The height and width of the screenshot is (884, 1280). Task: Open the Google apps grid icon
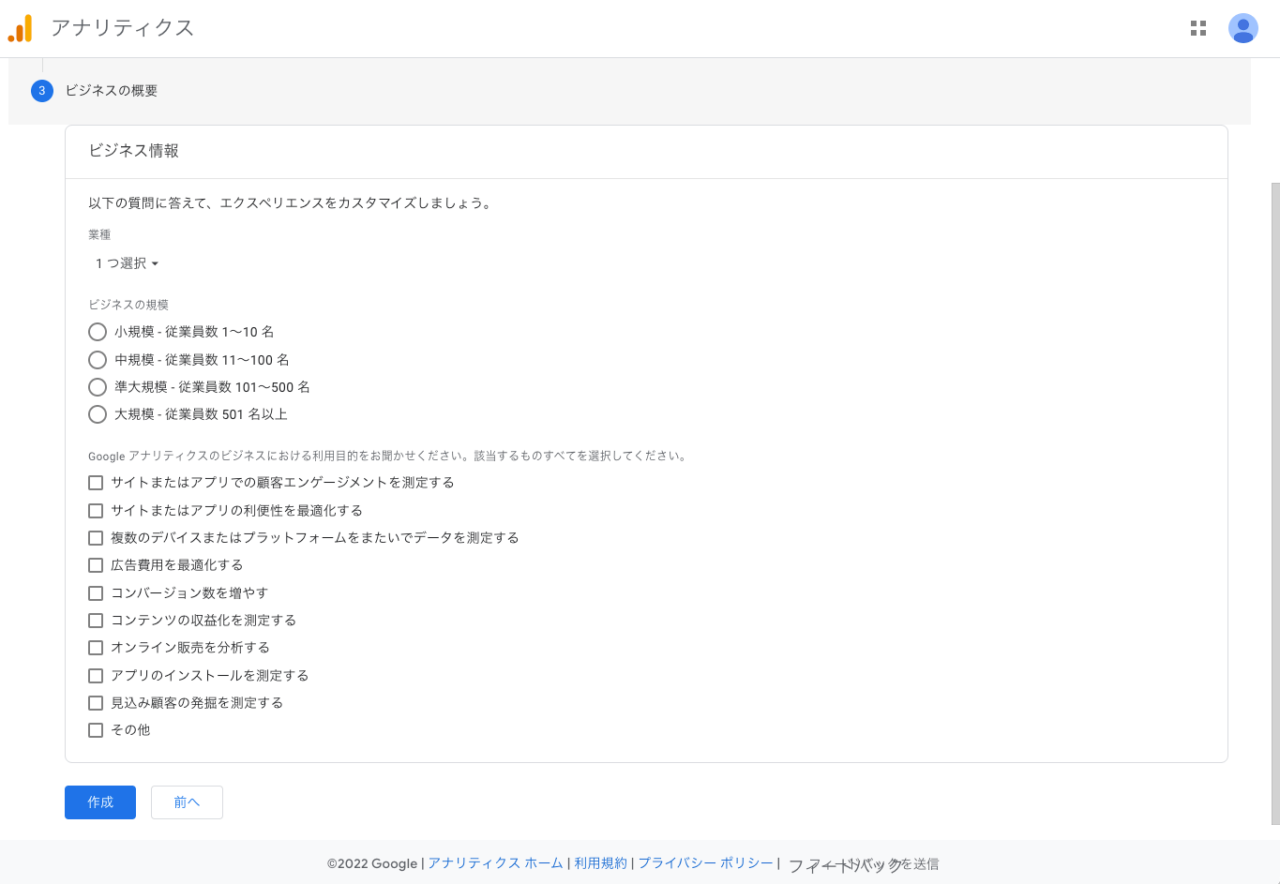pyautogui.click(x=1198, y=28)
